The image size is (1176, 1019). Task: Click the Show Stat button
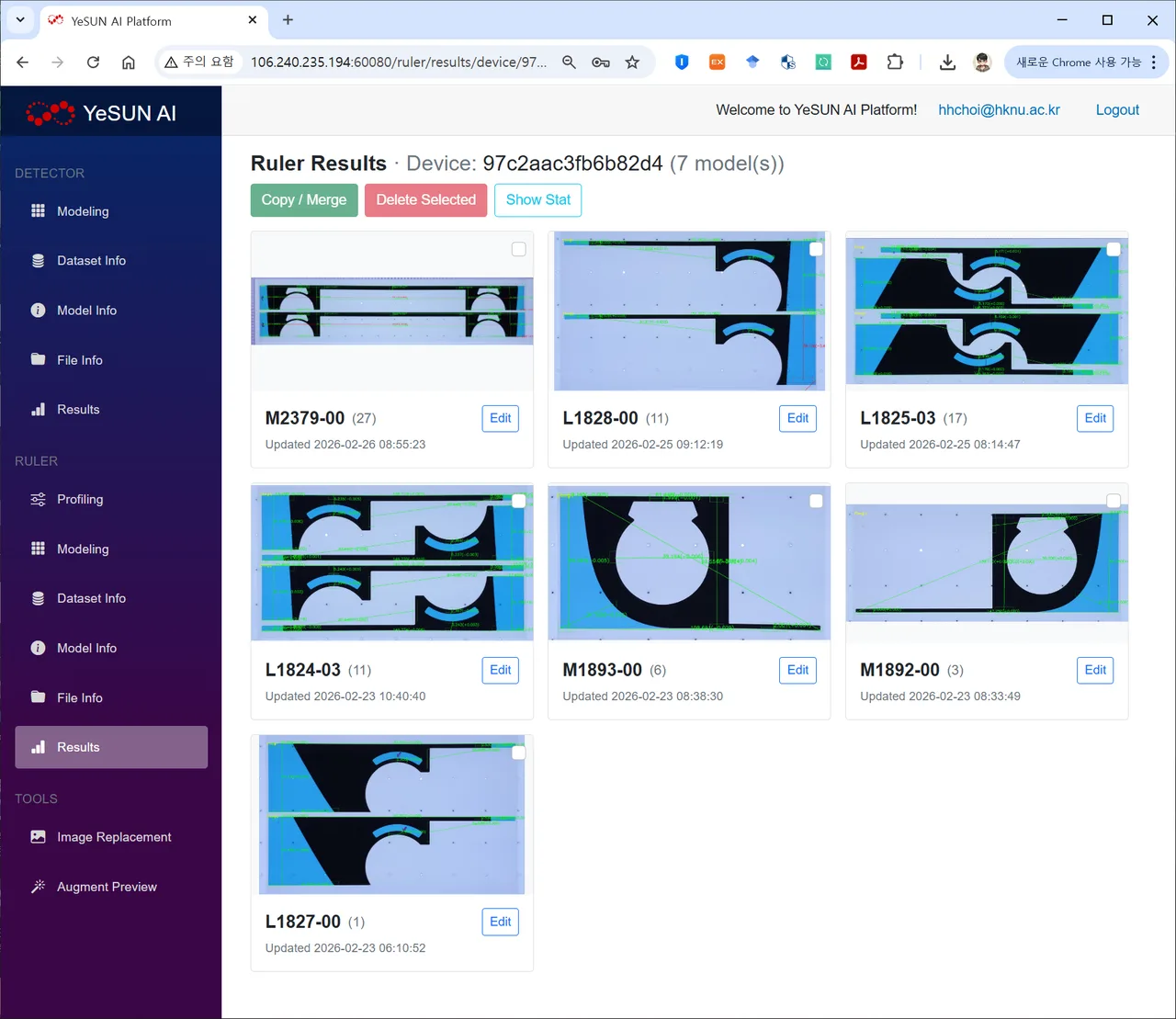tap(538, 200)
